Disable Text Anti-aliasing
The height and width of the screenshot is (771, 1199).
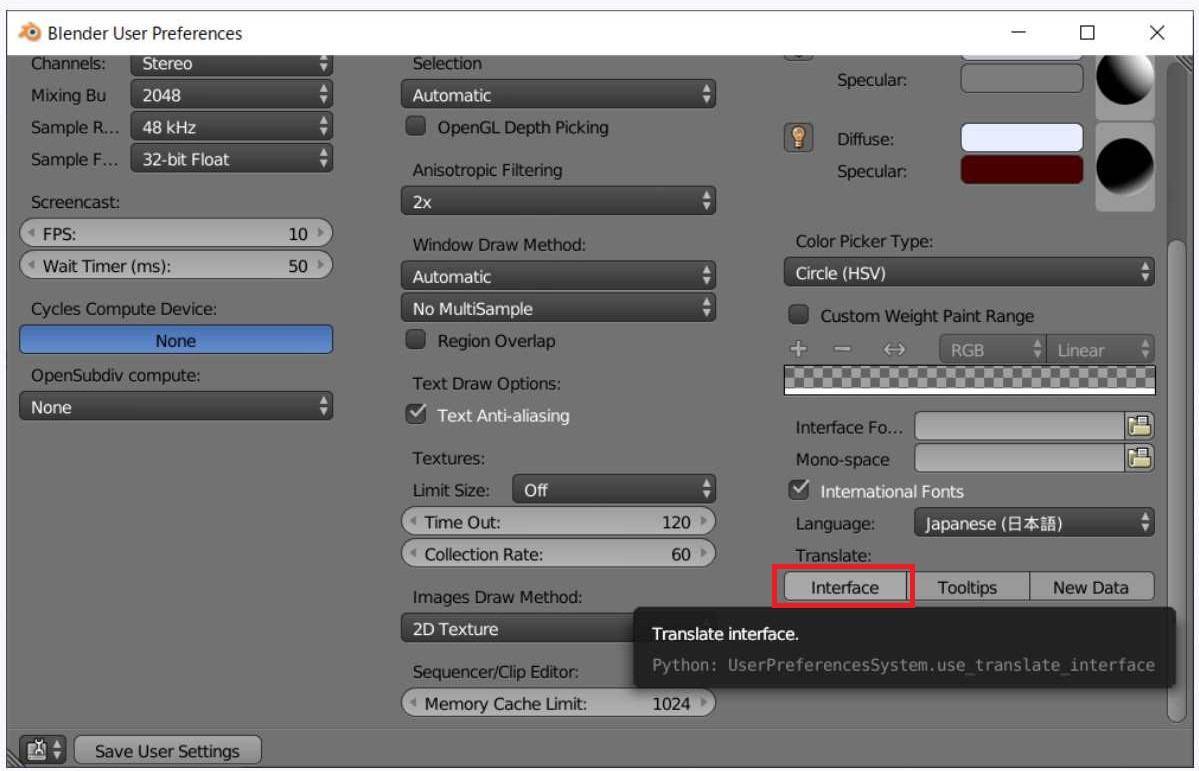coord(416,414)
